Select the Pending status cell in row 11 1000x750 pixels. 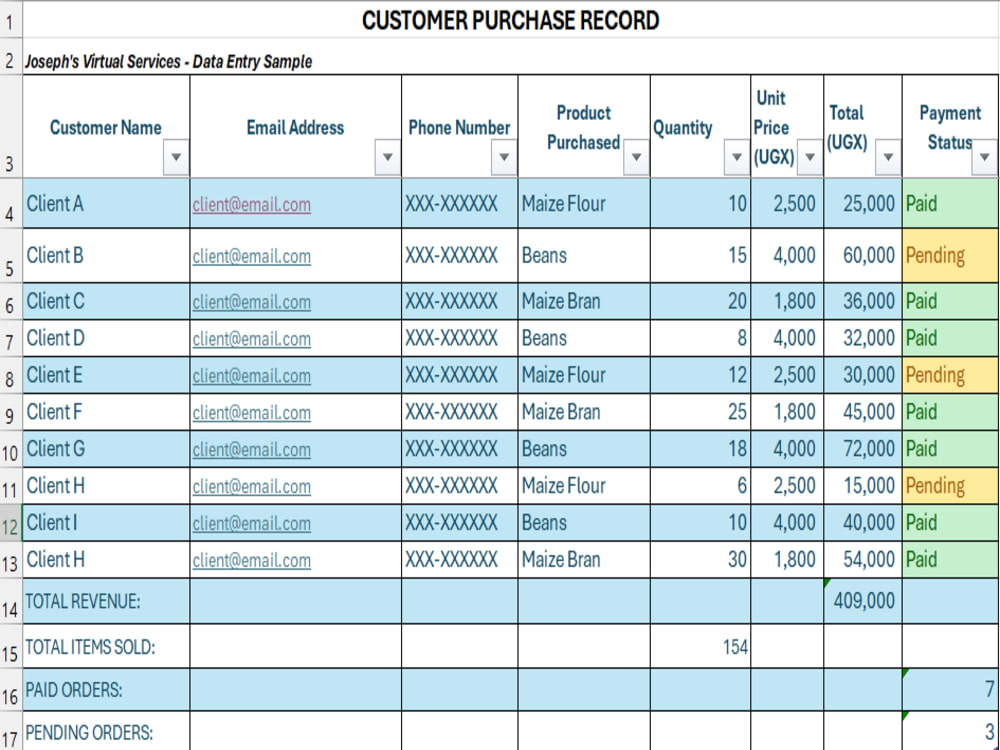click(951, 486)
